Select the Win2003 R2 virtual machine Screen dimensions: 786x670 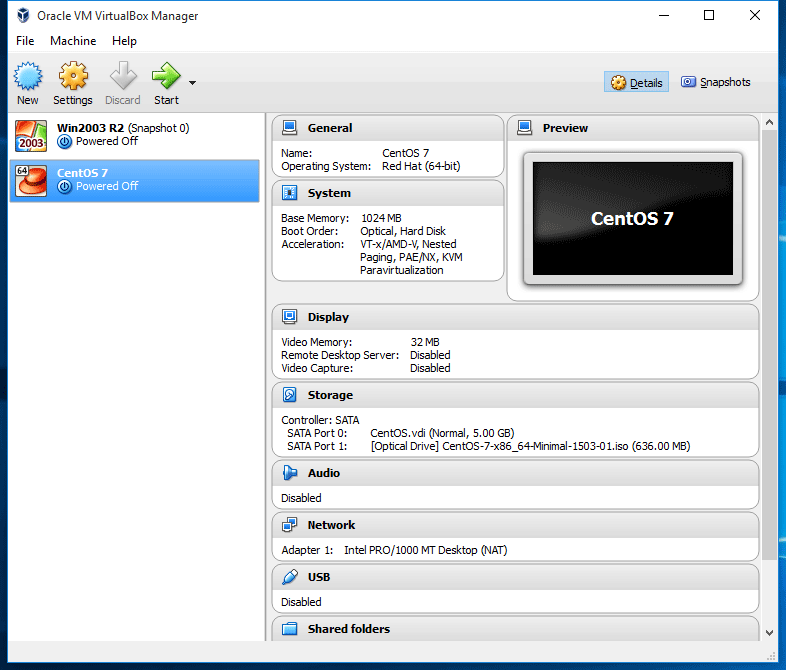(x=134, y=135)
